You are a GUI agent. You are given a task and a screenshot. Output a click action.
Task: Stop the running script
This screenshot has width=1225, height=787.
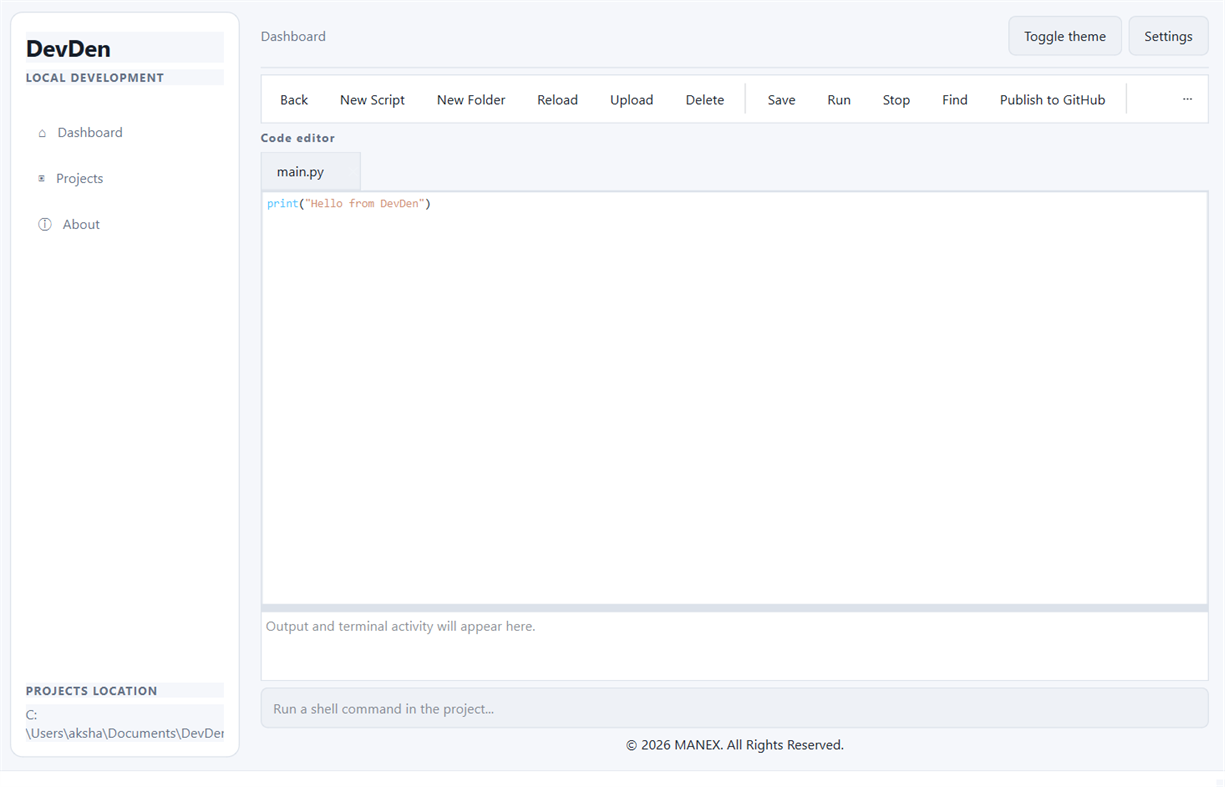point(896,100)
